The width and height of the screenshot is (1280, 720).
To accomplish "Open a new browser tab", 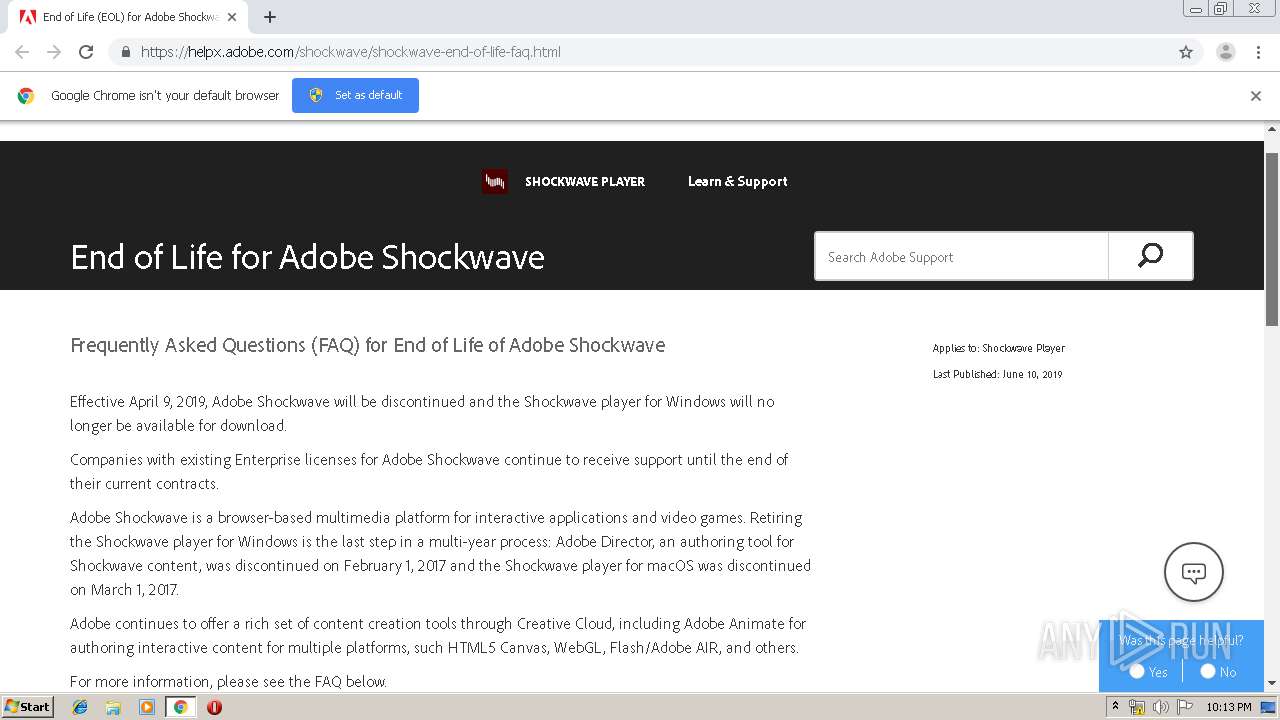I will pos(270,17).
